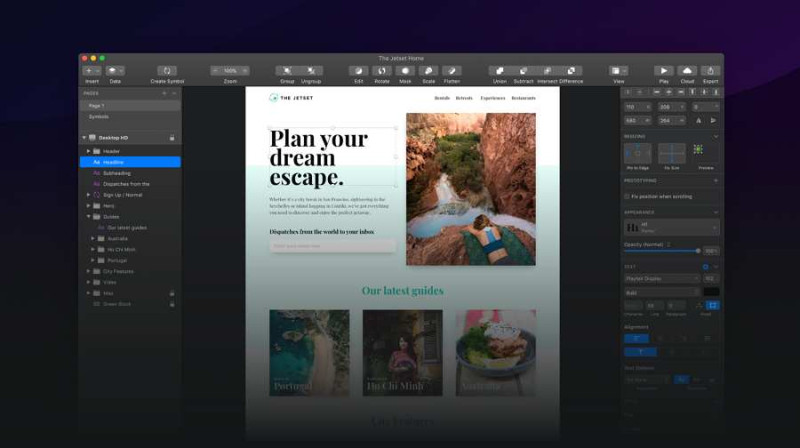The image size is (800, 448).
Task: Click Our latest guides heading on canvas
Action: coord(403,291)
